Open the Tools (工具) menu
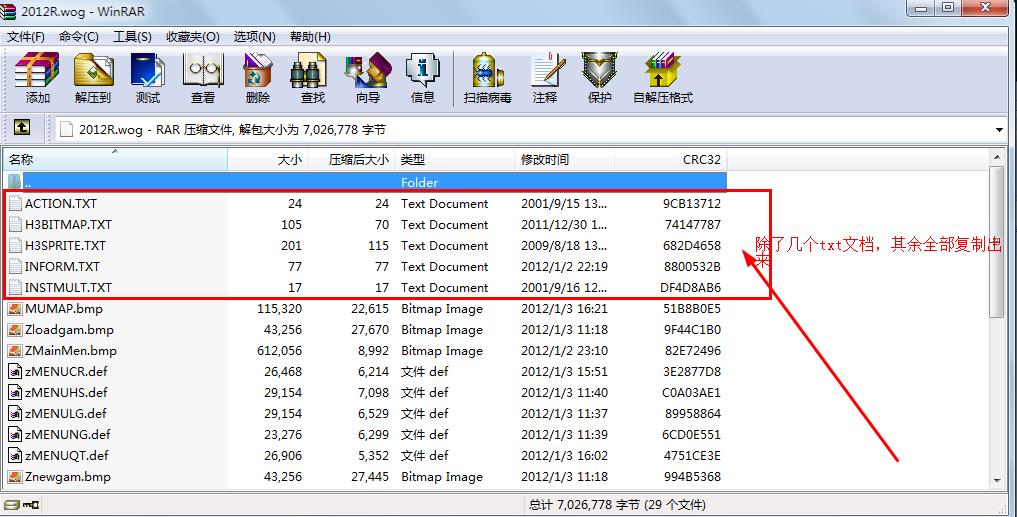Screen dimensions: 1017x517 coord(132,37)
